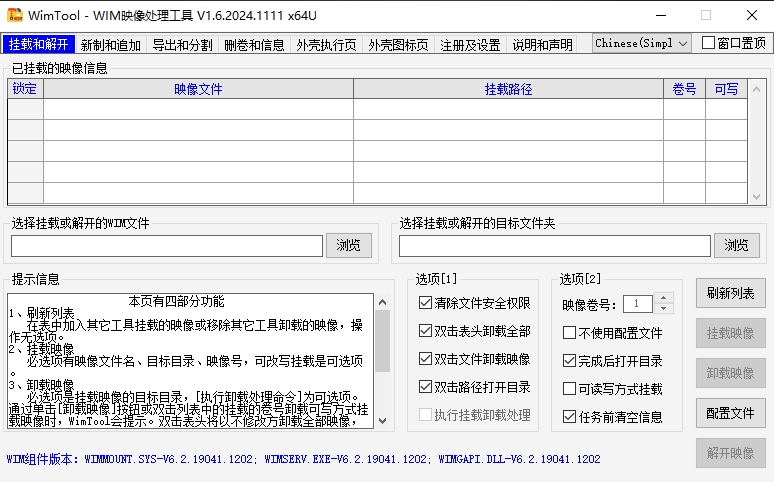Screen dimensions: 774x482
Task: Click the 刷新列表 button
Action: [730, 293]
